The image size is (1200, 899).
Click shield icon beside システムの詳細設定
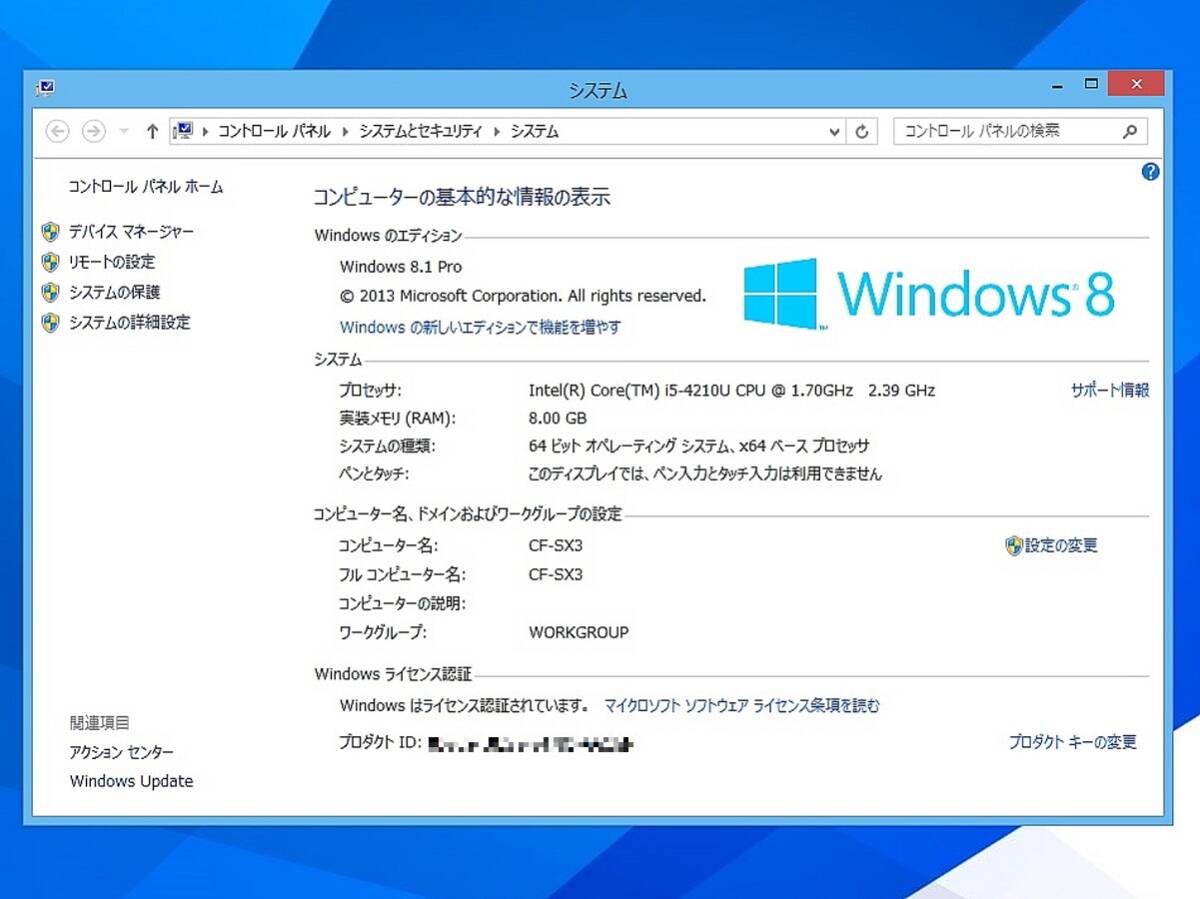point(51,322)
